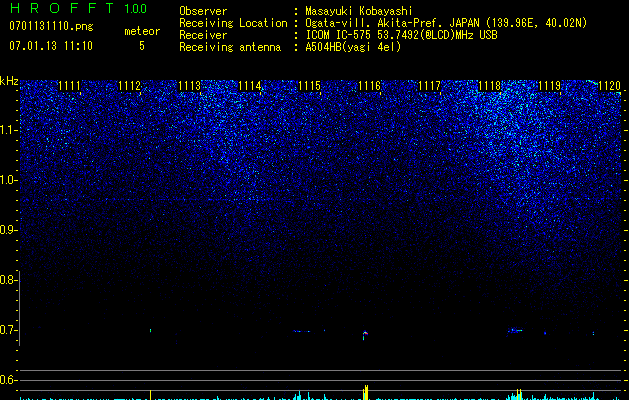
Task: Click the Receiving antenna label
Action: (x=230, y=47)
